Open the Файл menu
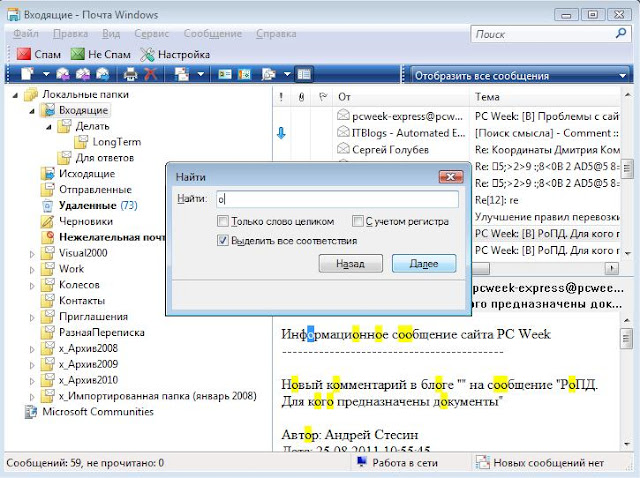640x478 pixels. (26, 33)
